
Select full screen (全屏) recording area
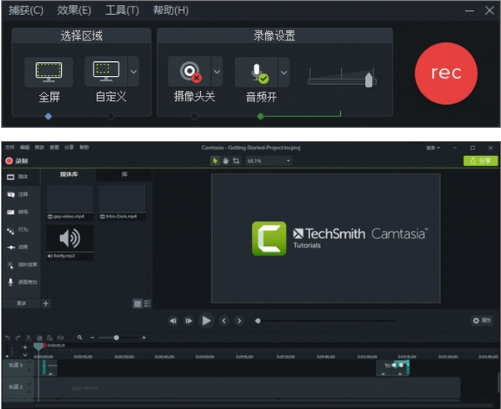[x=49, y=72]
